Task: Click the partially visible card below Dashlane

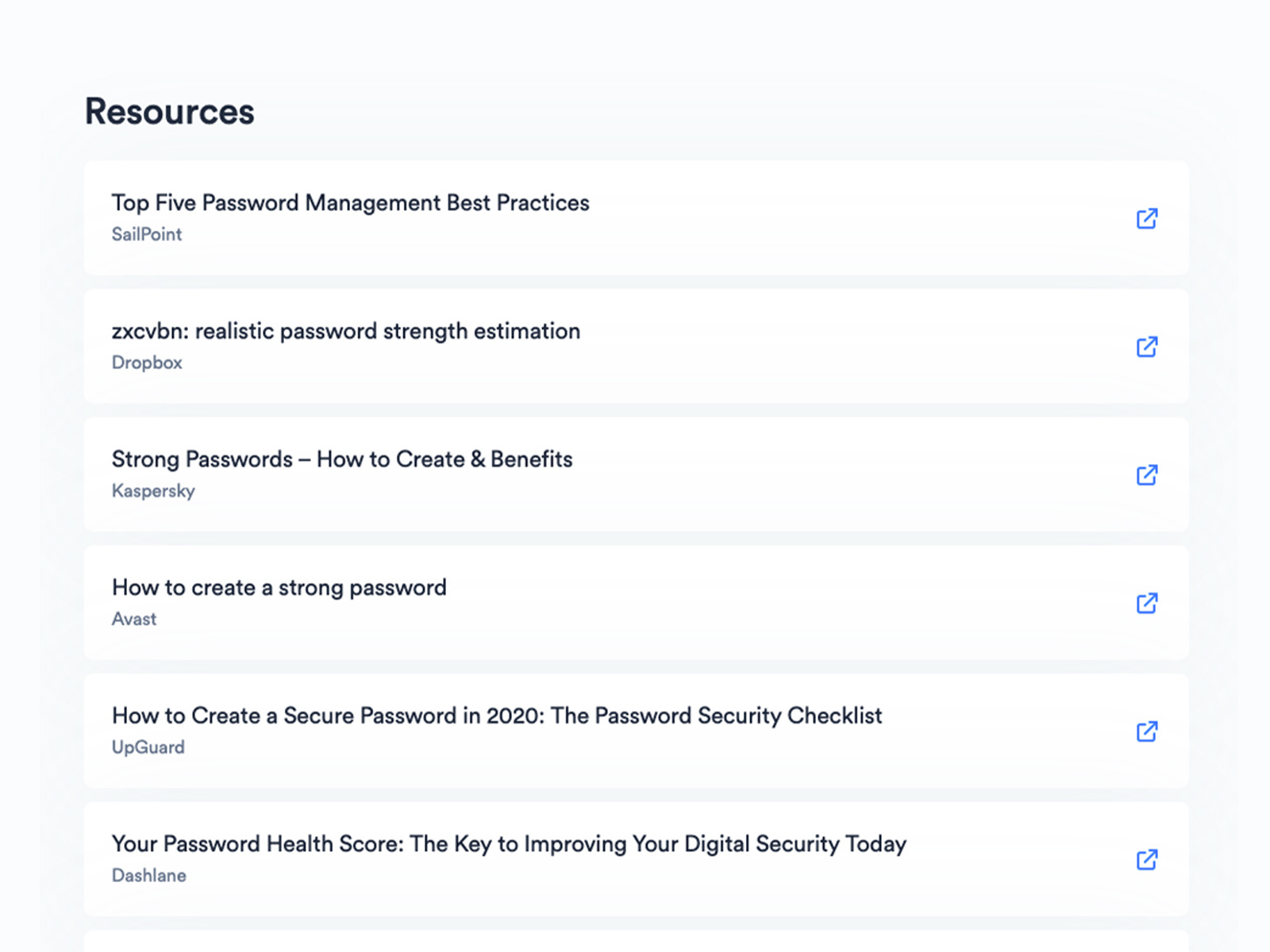Action: tap(635, 942)
